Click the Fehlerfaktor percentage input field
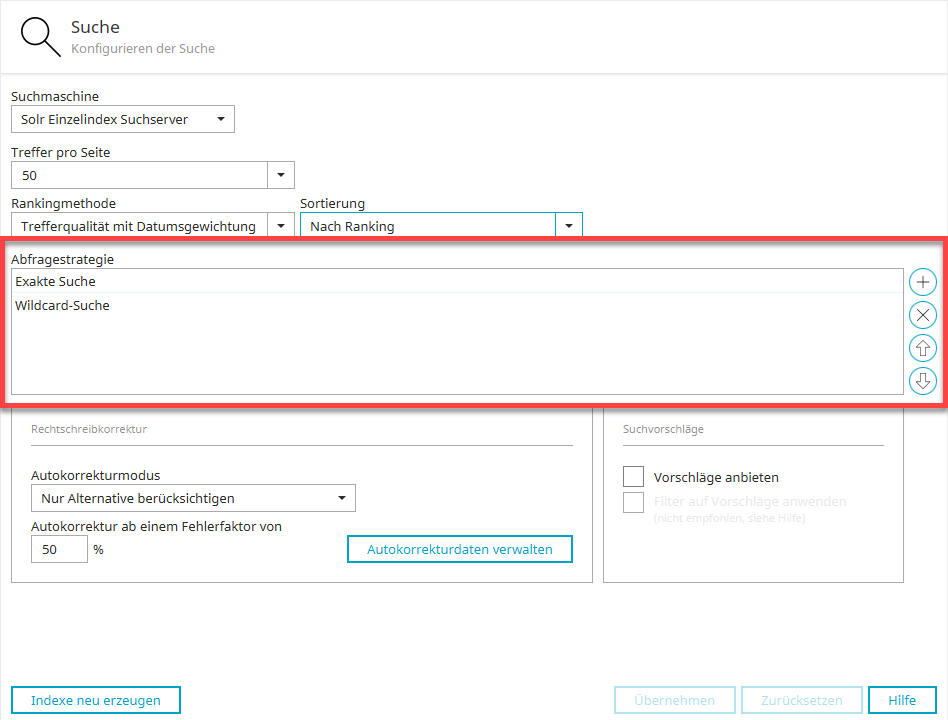948x720 pixels. [x=59, y=549]
